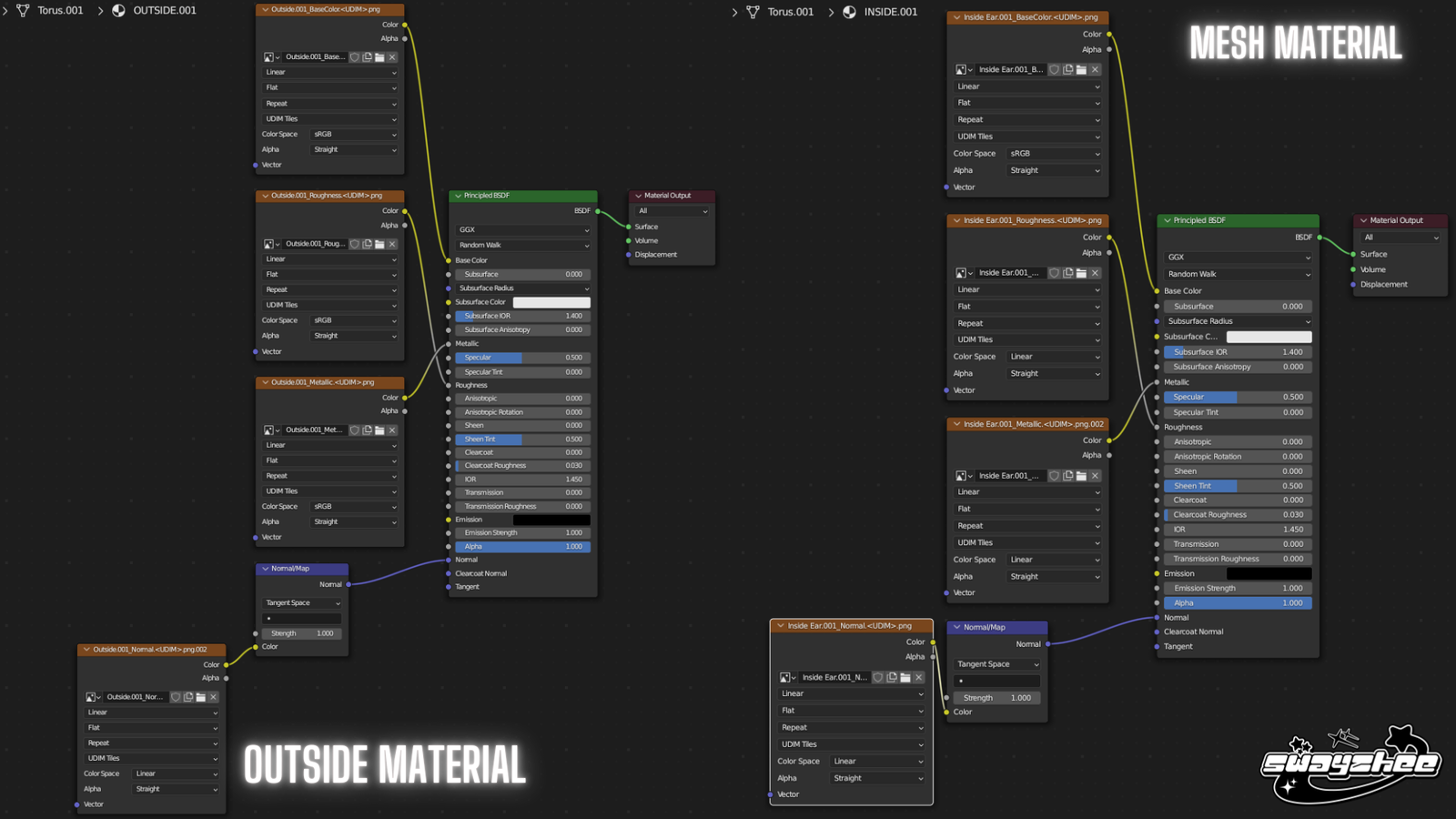The width and height of the screenshot is (1456, 819).
Task: Click Inside Ear.001_Normal image name field
Action: (x=834, y=678)
